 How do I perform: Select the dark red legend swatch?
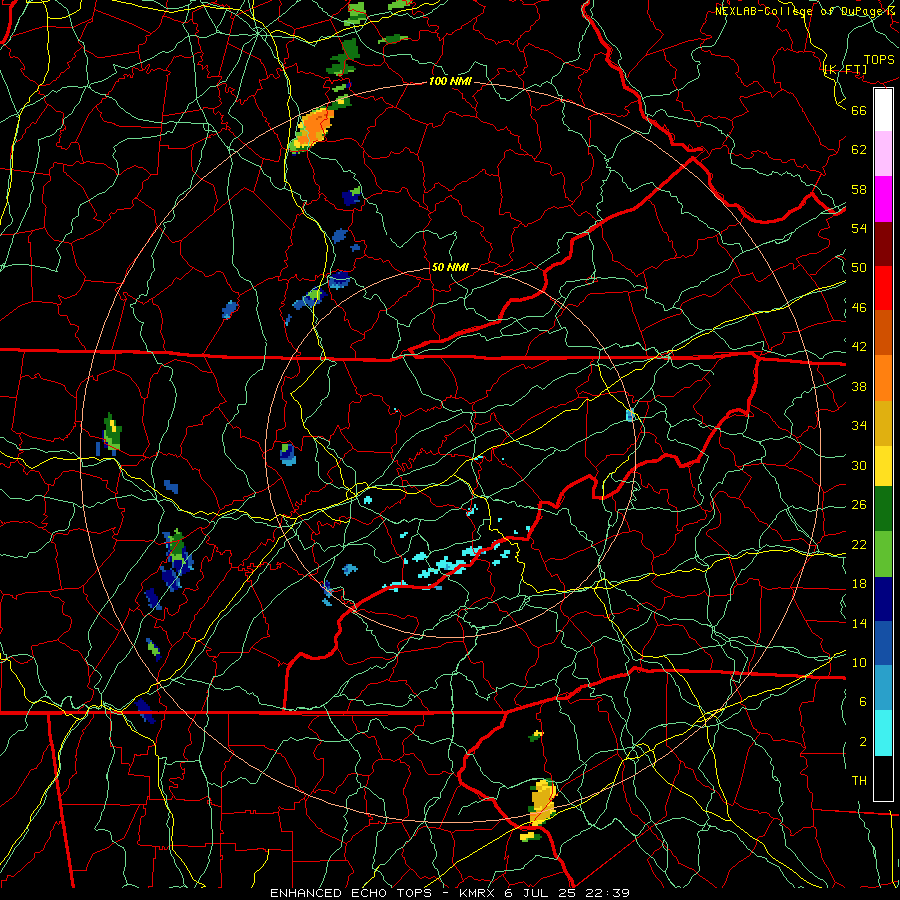883,244
